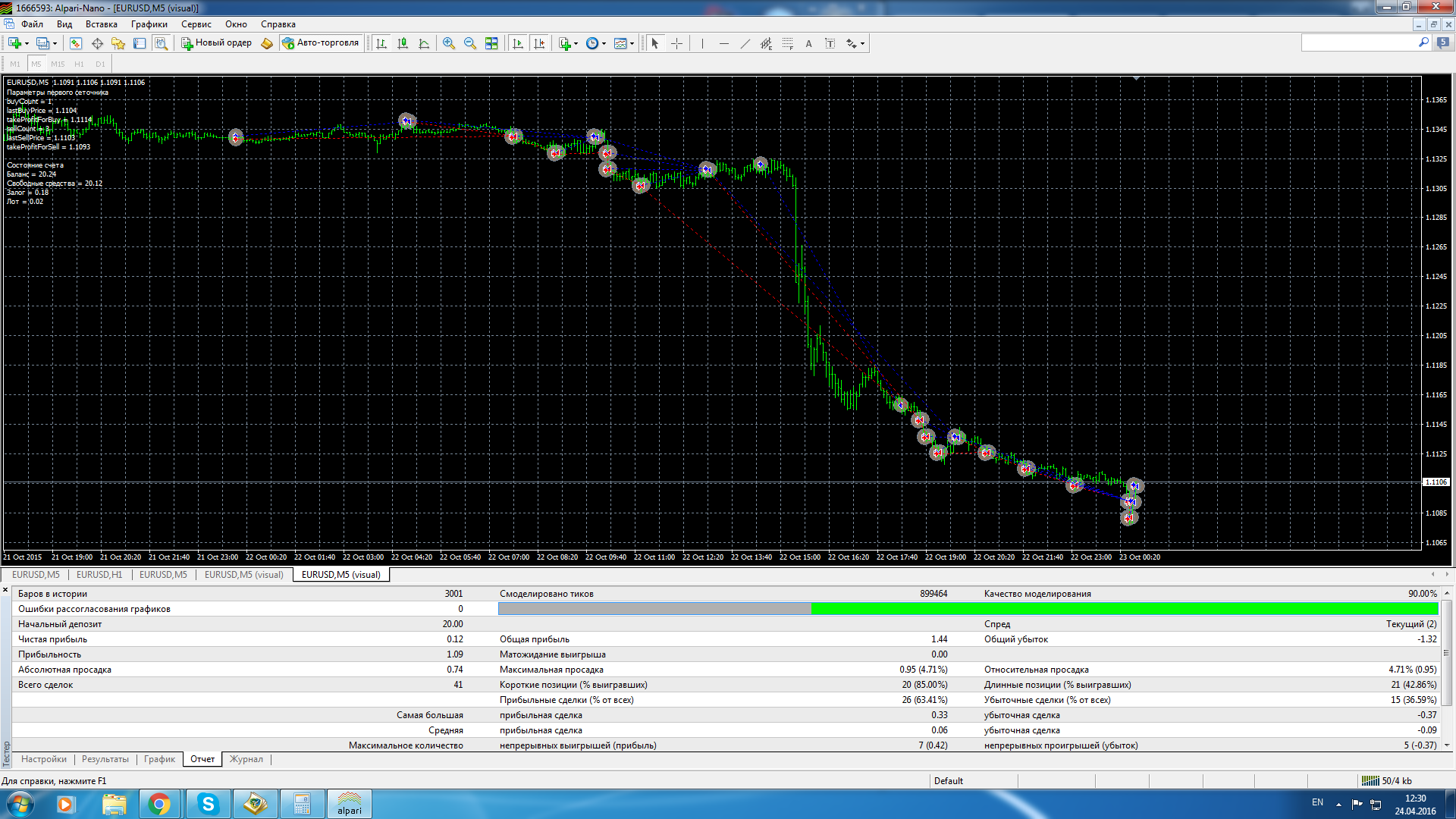Show the Market Watch panel

click(x=76, y=43)
